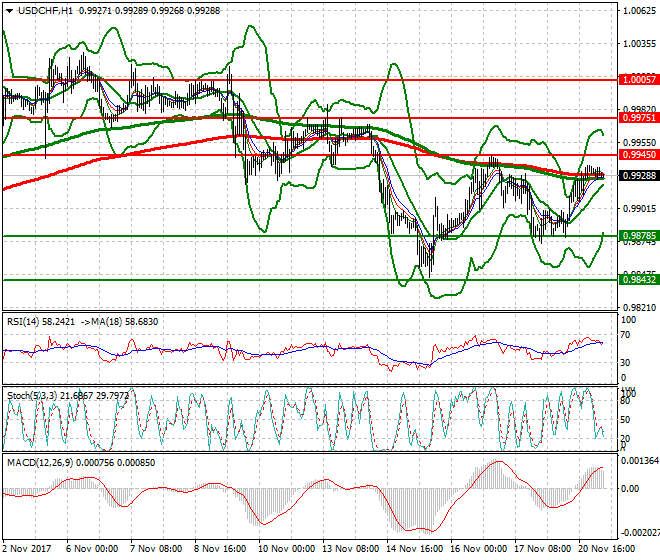Click the 100 level on RSI scale
Image resolution: width=660 pixels, height=560 pixels.
click(630, 319)
